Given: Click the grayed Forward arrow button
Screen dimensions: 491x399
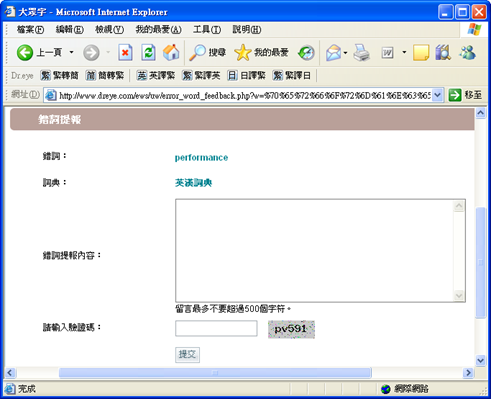Looking at the screenshot, I should pyautogui.click(x=91, y=53).
